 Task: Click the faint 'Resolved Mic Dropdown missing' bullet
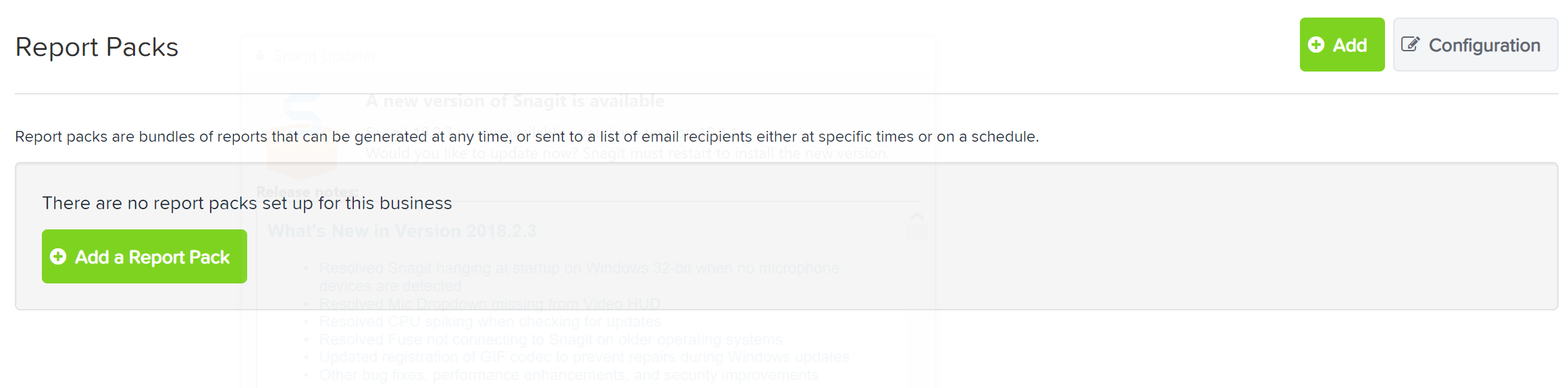pyautogui.click(x=490, y=304)
